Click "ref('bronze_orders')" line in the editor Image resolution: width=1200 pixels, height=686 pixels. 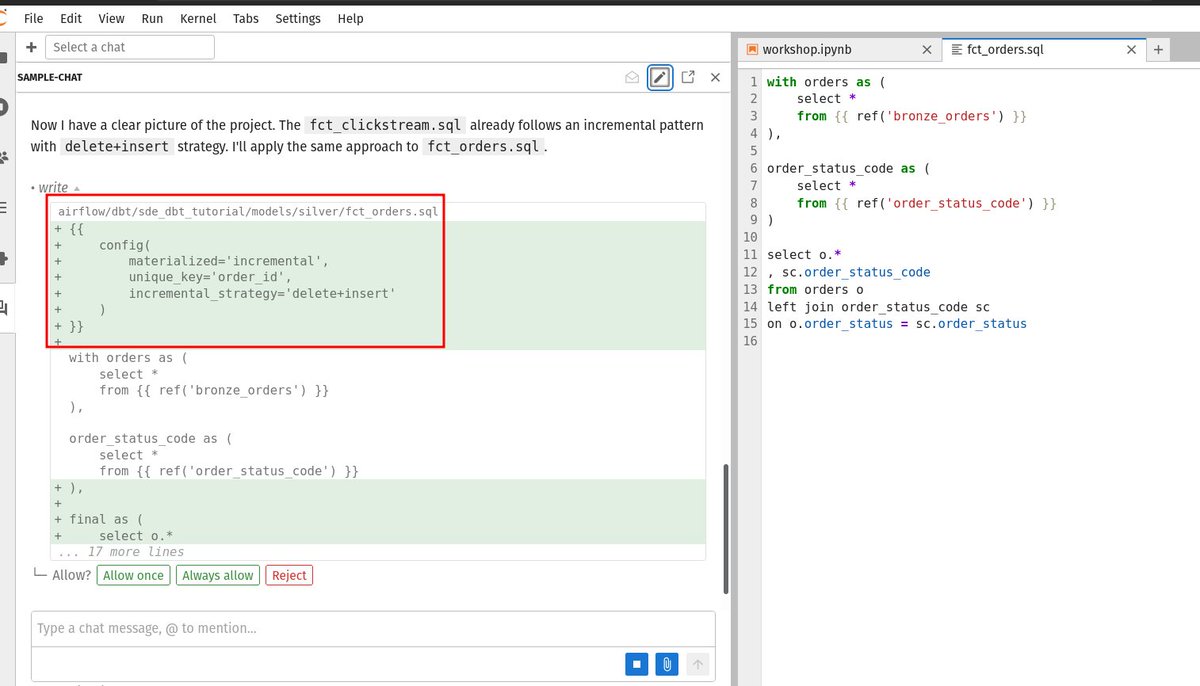912,116
